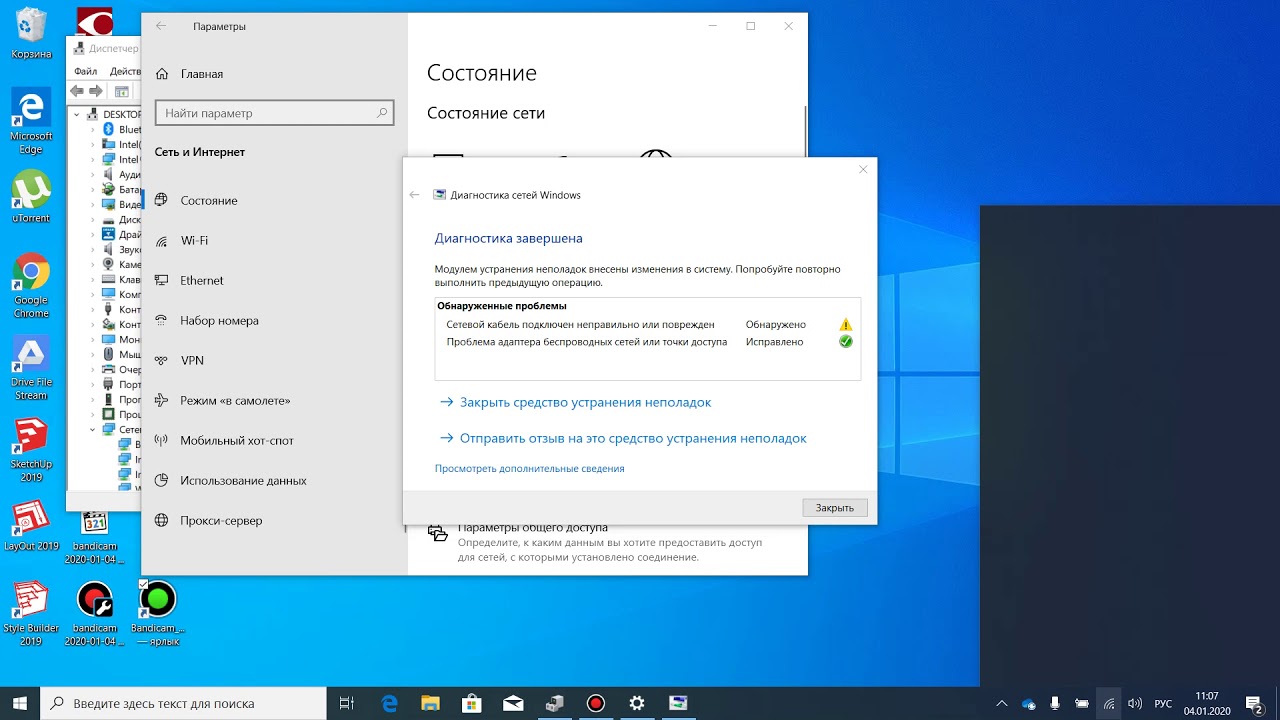1280x720 pixels.
Task: Expand the Клавиатуры node in Device Manager
Action: [x=94, y=279]
